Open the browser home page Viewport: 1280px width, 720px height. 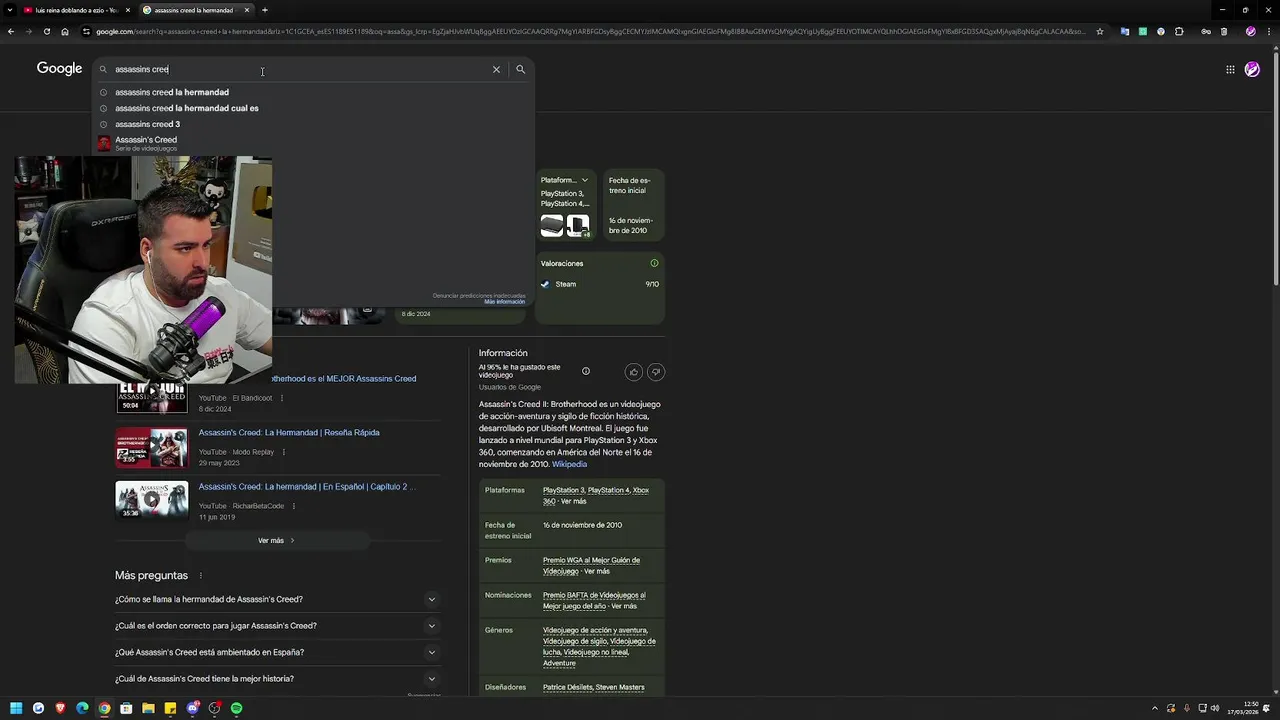(64, 31)
